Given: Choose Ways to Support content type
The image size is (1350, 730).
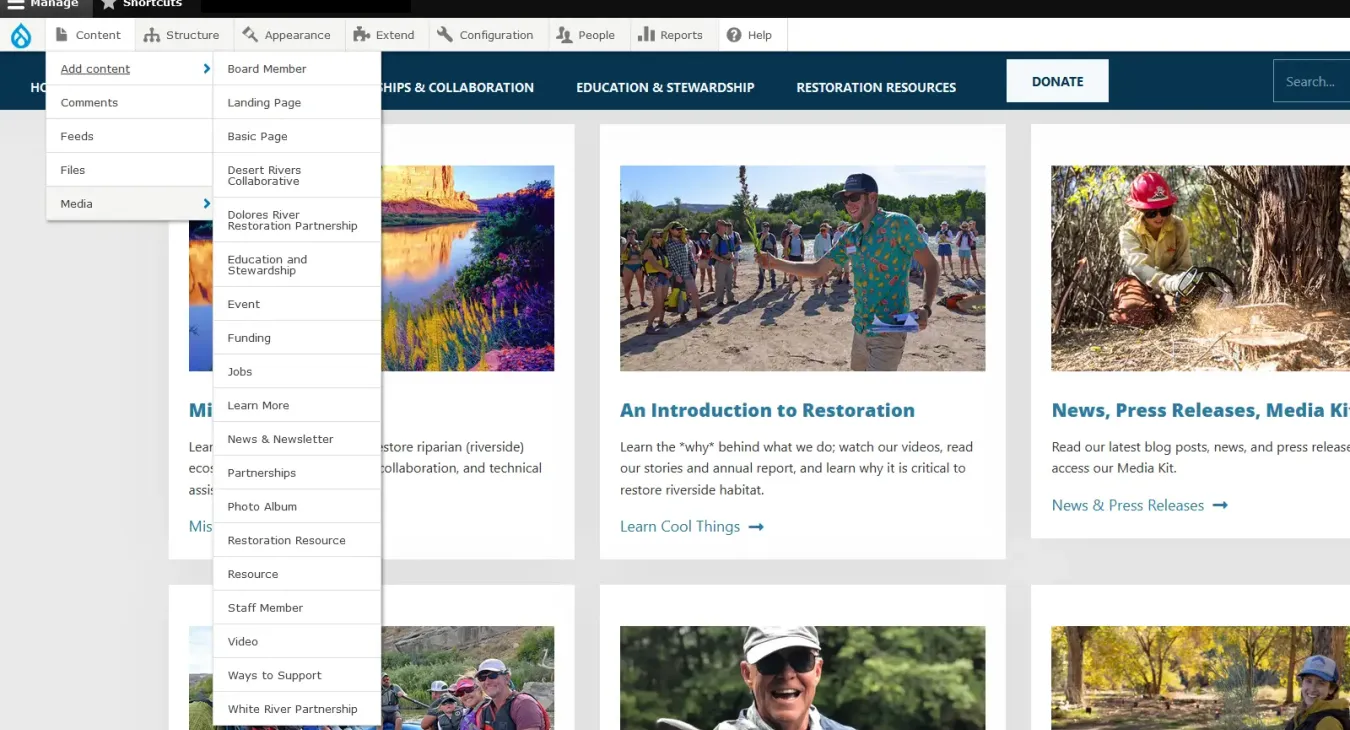Looking at the screenshot, I should pos(297,676).
